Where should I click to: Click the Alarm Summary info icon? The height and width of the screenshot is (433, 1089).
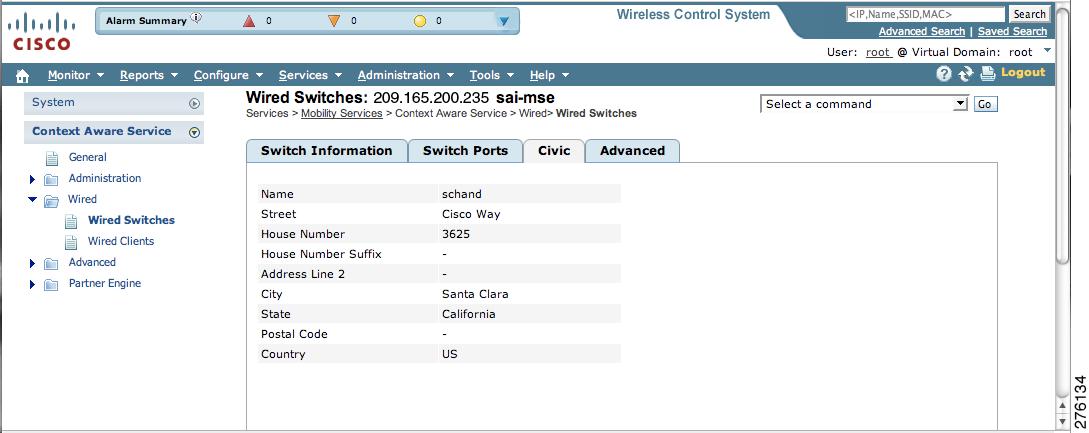197,18
